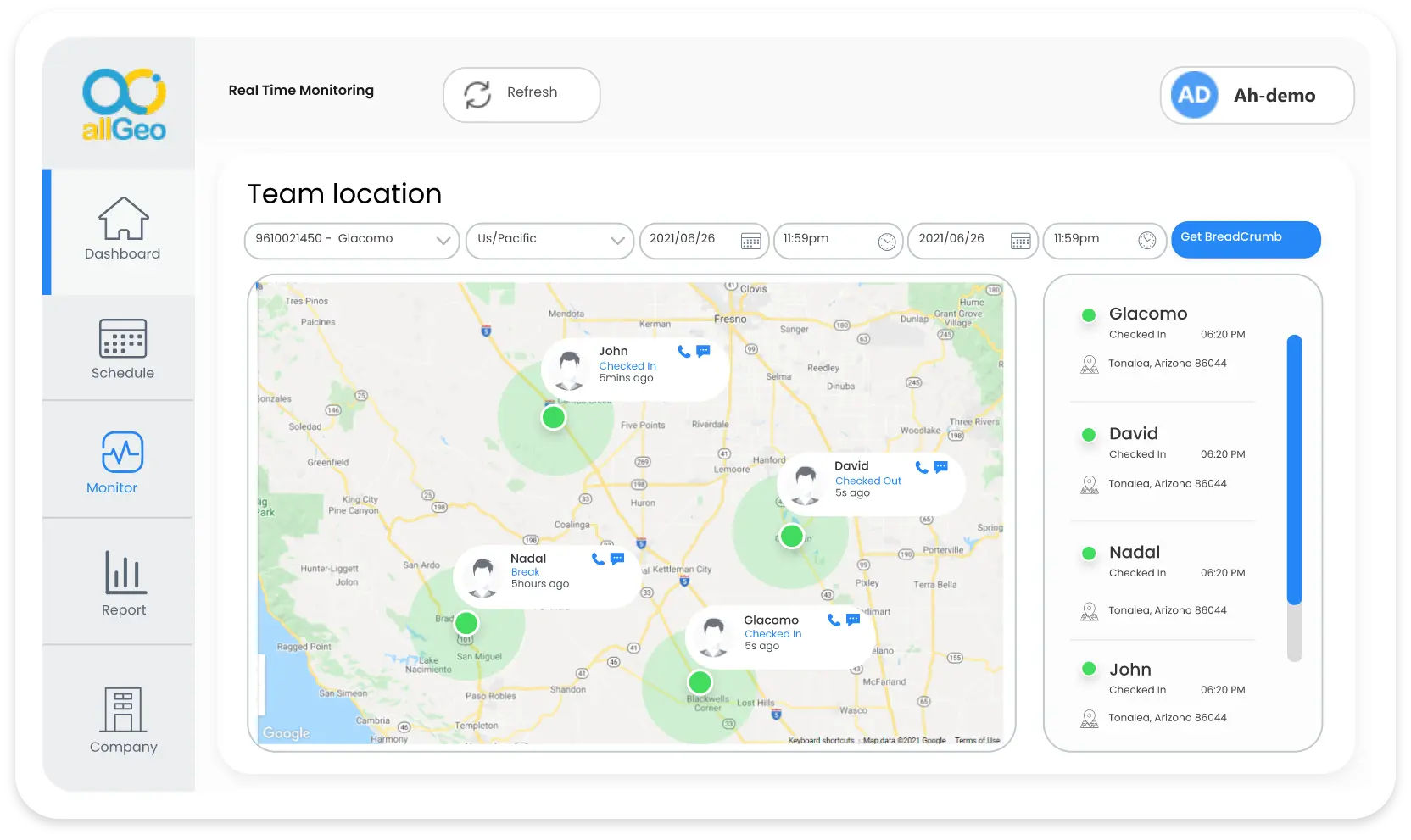This screenshot has width=1411, height=840.
Task: Click Nadal's map marker pin
Action: (x=466, y=623)
